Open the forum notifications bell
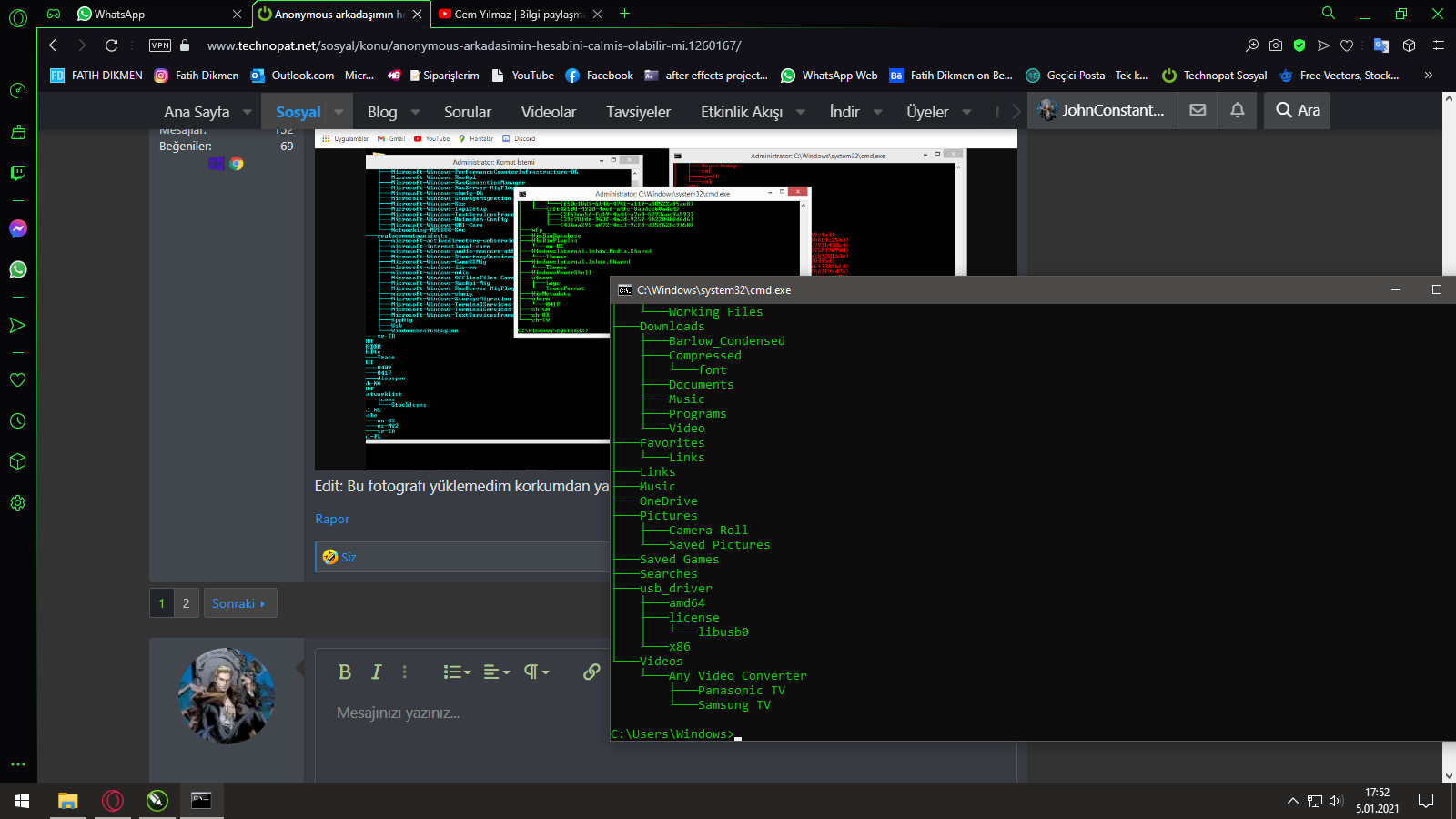 coord(1237,110)
